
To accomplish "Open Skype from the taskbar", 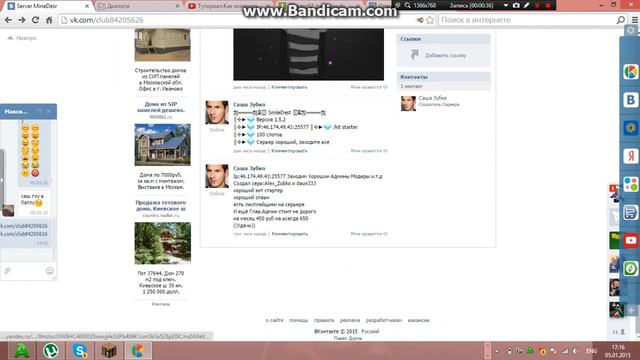I will point(80,351).
